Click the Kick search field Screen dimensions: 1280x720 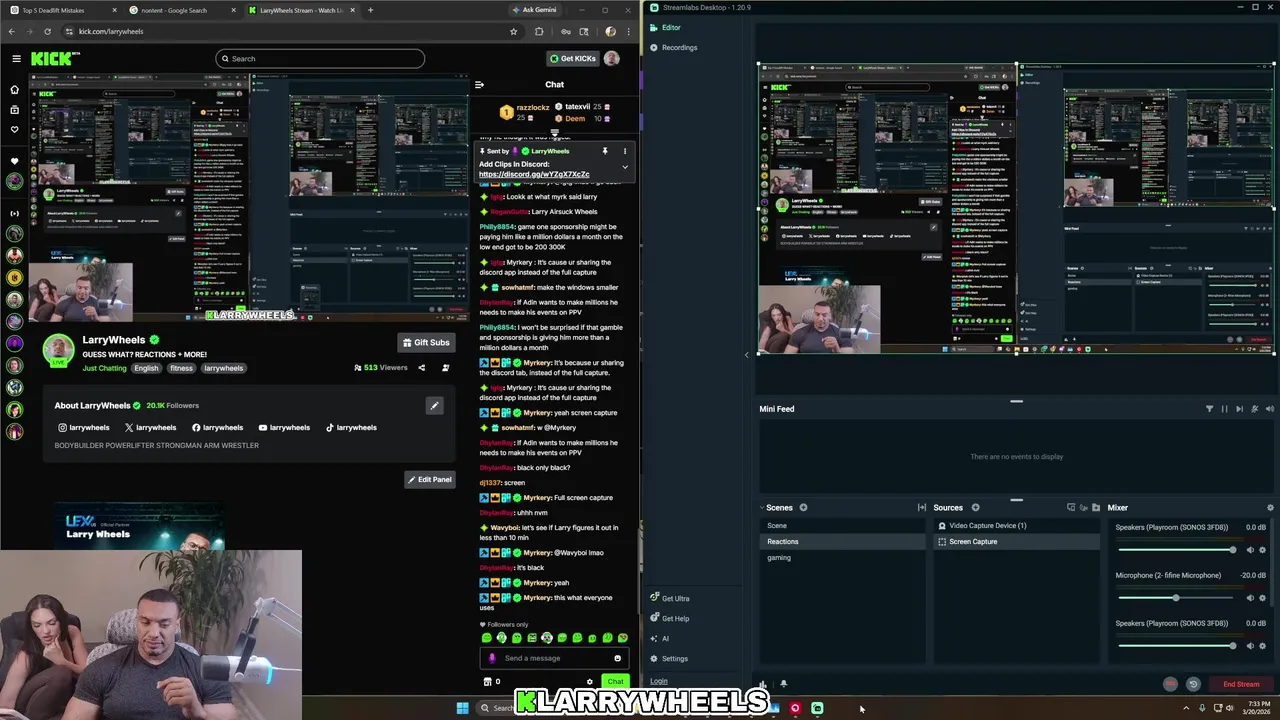point(320,59)
